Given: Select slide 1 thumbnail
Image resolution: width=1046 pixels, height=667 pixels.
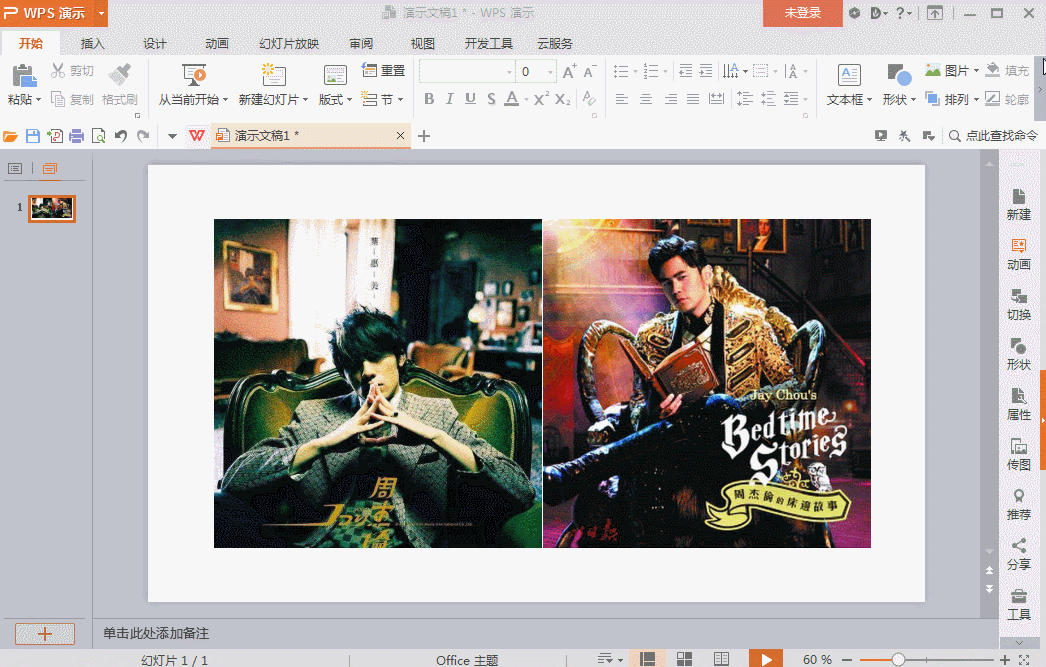Looking at the screenshot, I should pyautogui.click(x=52, y=208).
